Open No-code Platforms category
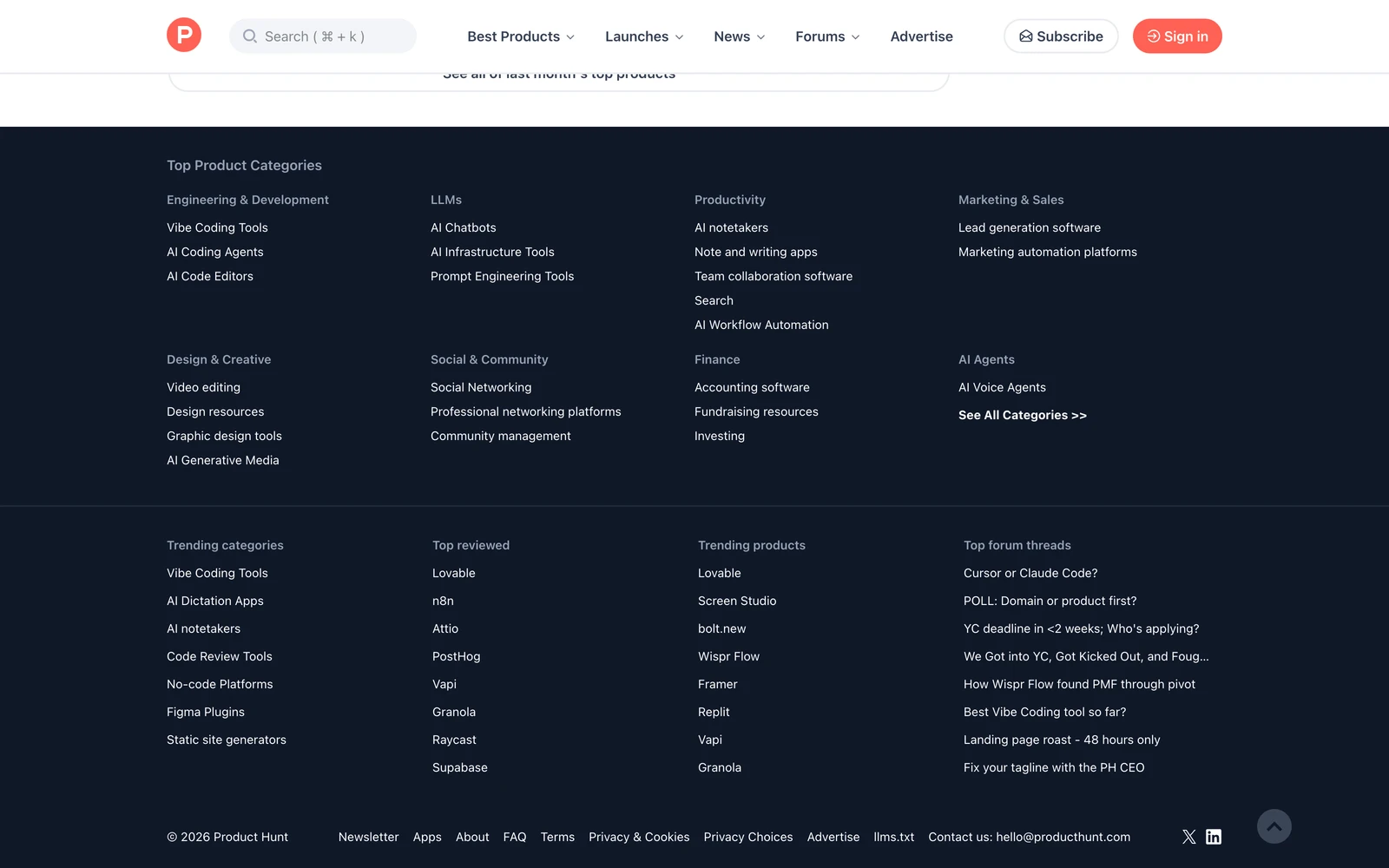1389x868 pixels. pos(220,684)
